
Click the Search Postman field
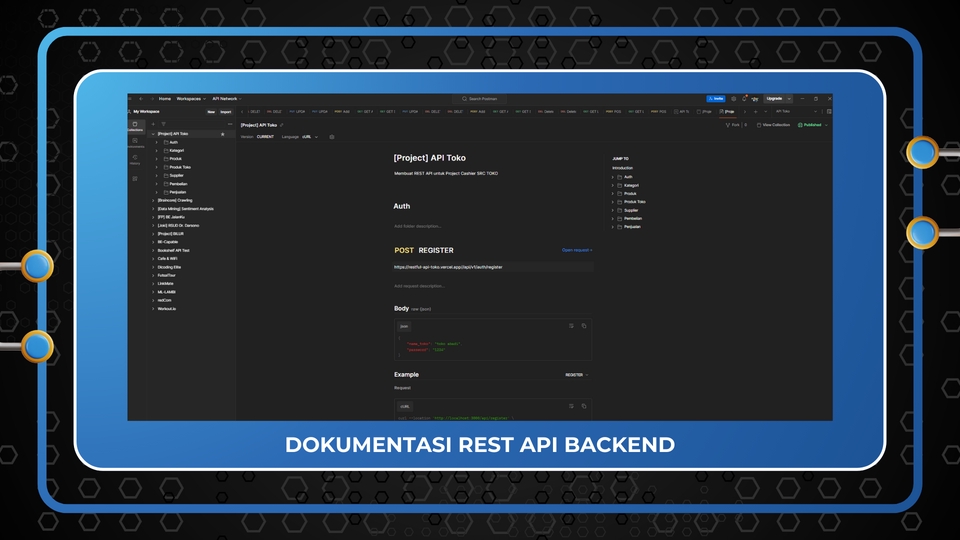[480, 99]
